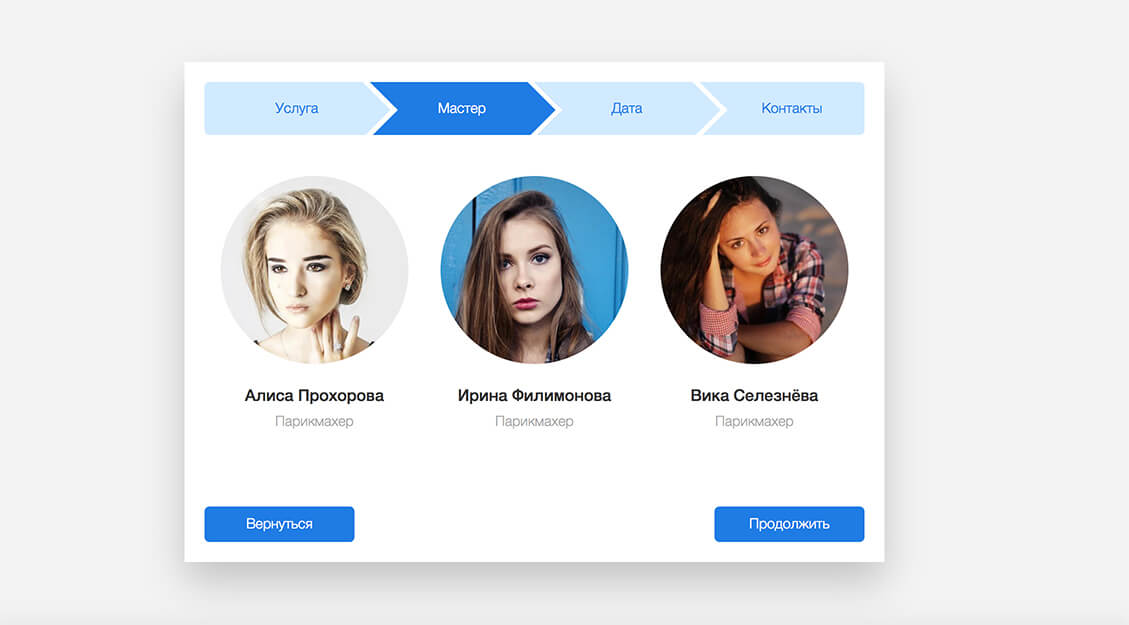1129x625 pixels.
Task: Click Алиса Прохорова's face in her photo
Action: [x=306, y=277]
